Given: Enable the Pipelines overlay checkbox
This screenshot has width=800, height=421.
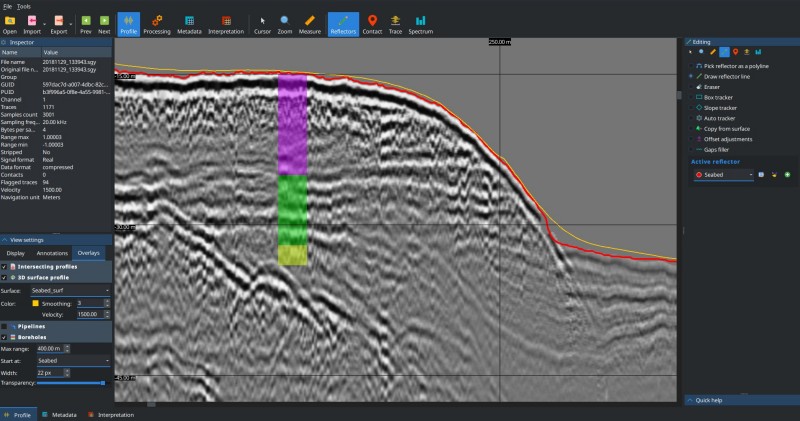Looking at the screenshot, I should (x=4, y=327).
